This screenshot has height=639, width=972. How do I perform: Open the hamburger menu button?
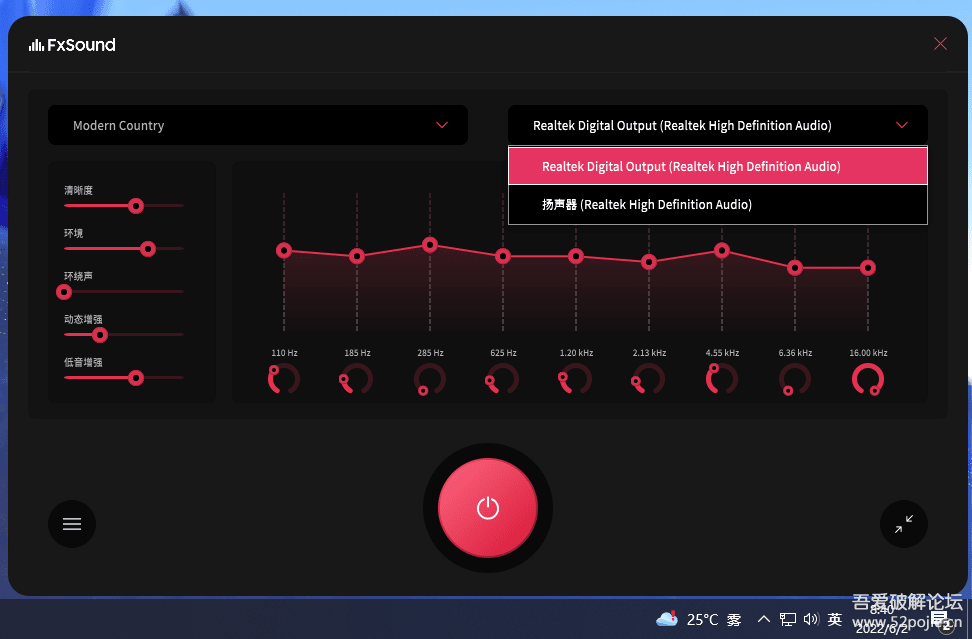click(x=72, y=524)
